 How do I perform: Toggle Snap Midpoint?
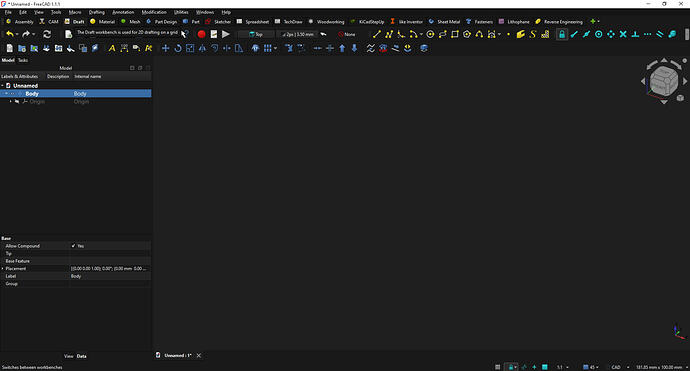pyautogui.click(x=586, y=34)
